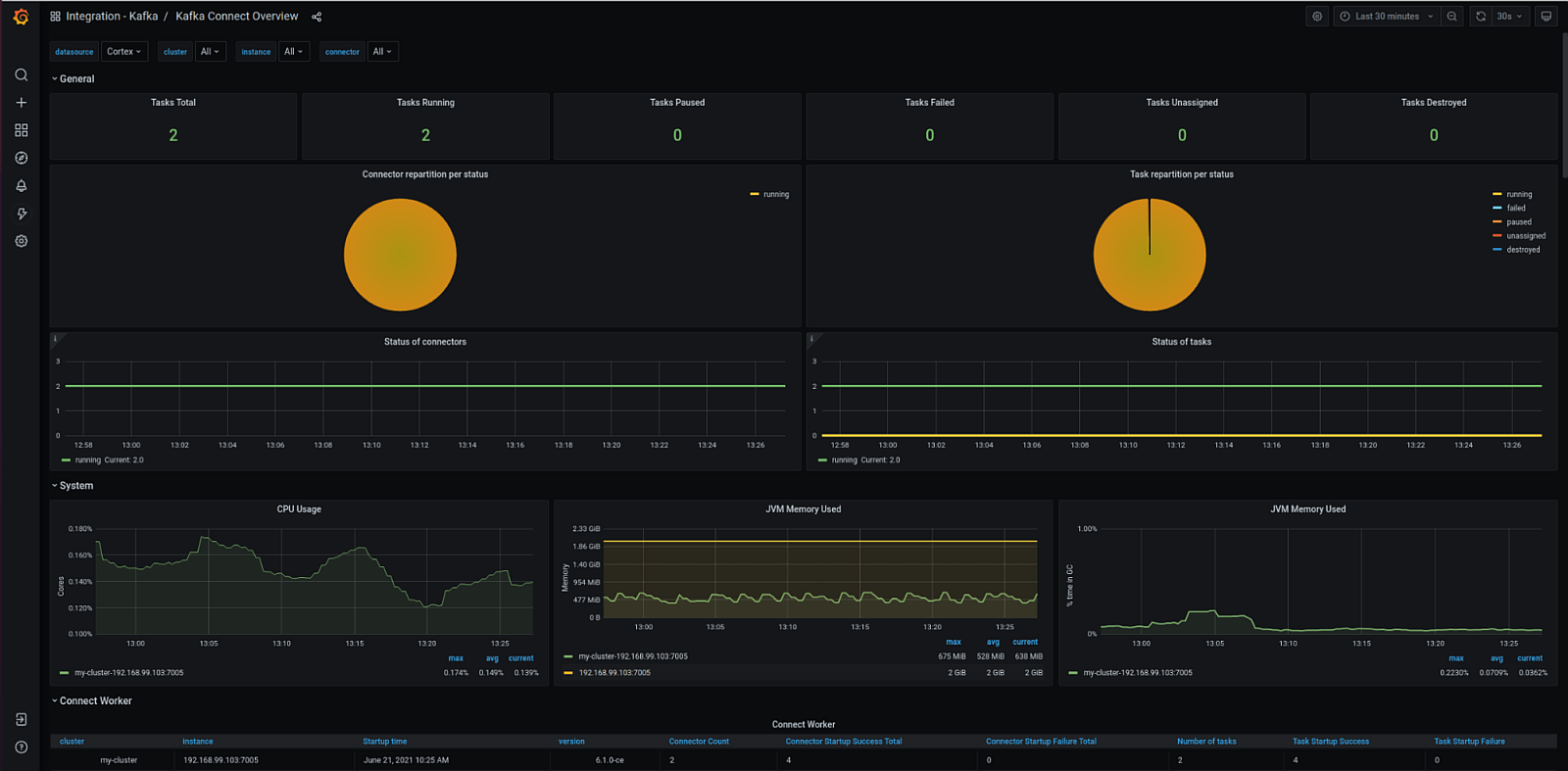Open the Cortex datasource dropdown
The height and width of the screenshot is (771, 1568).
click(124, 52)
